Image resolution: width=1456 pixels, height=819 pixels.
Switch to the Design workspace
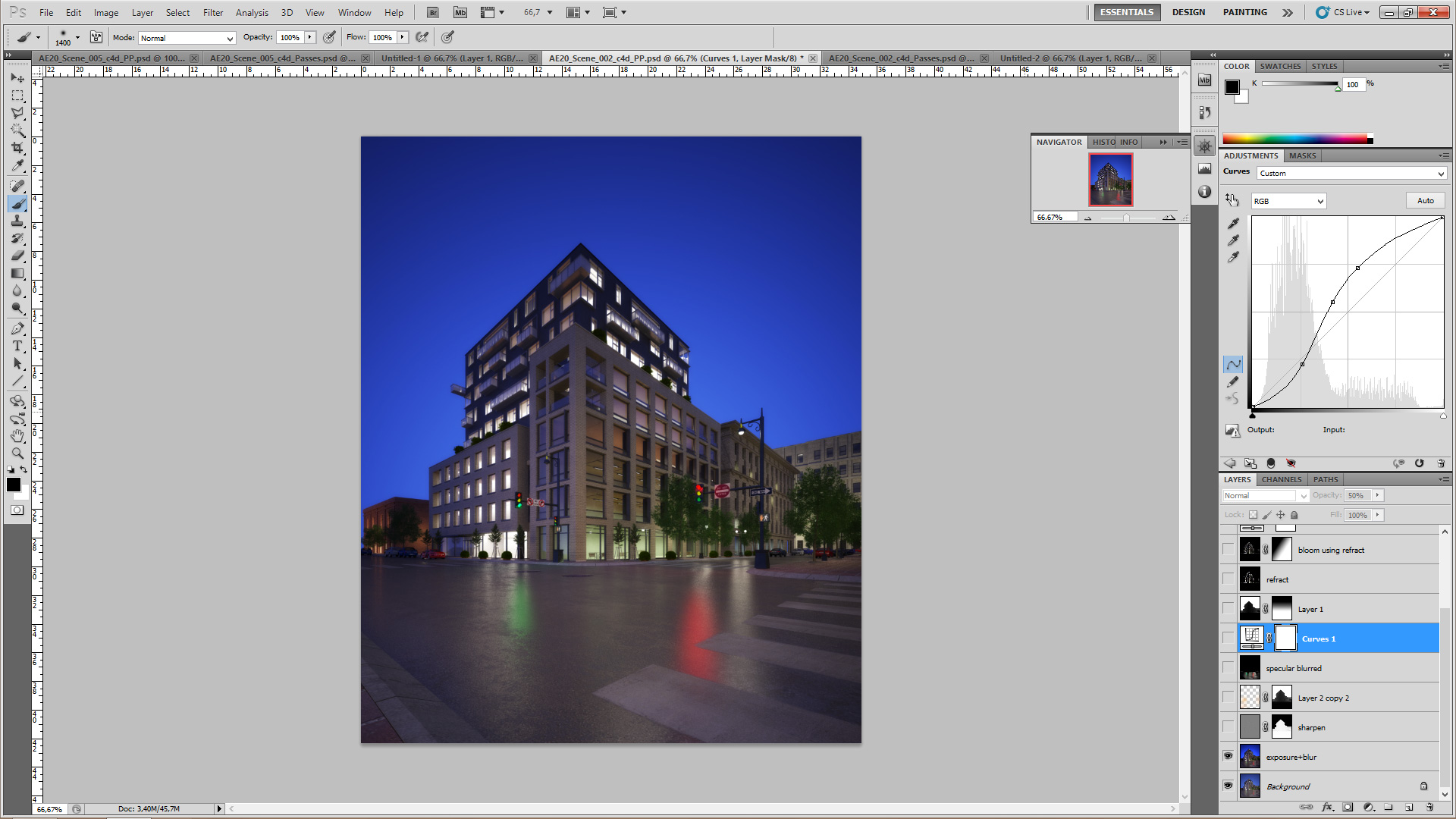pyautogui.click(x=1188, y=12)
